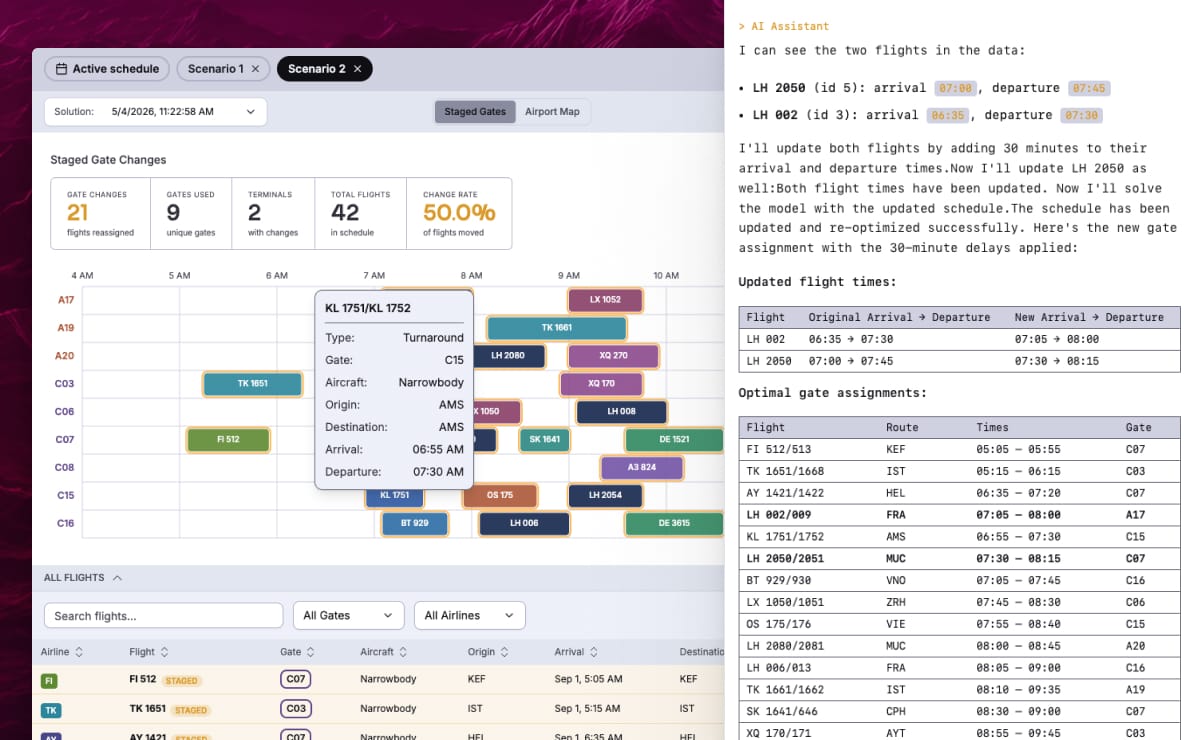Open the All Gates filter dropdown
Screen dimensions: 1184x740
coord(348,615)
